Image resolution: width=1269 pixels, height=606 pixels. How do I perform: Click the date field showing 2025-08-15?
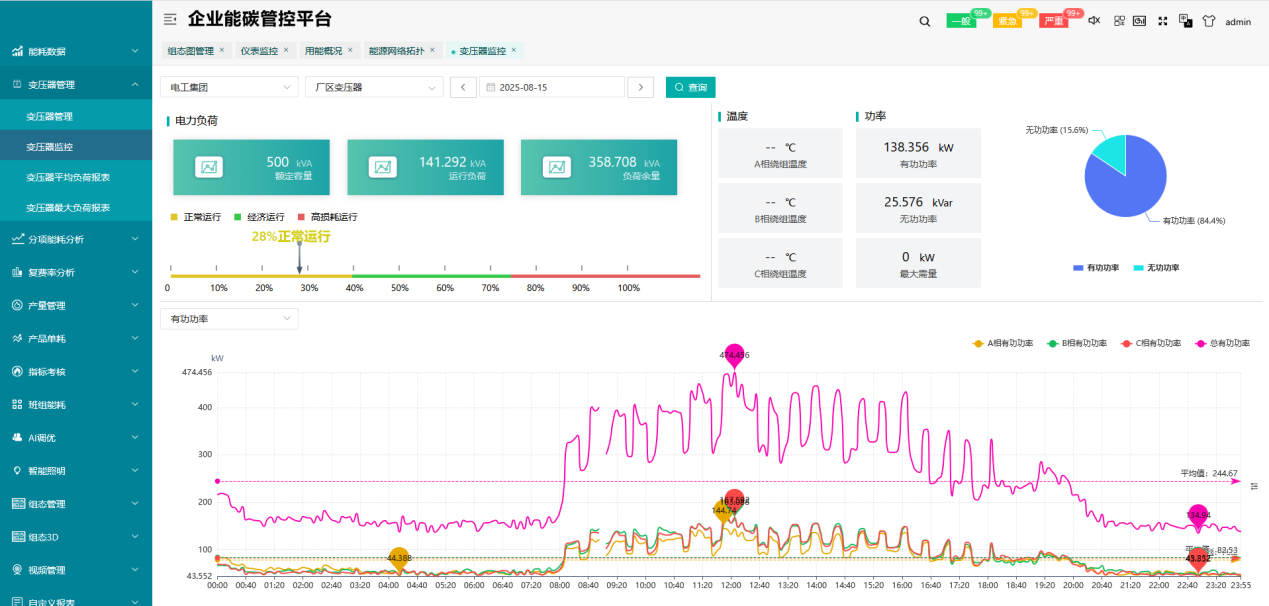[x=550, y=87]
